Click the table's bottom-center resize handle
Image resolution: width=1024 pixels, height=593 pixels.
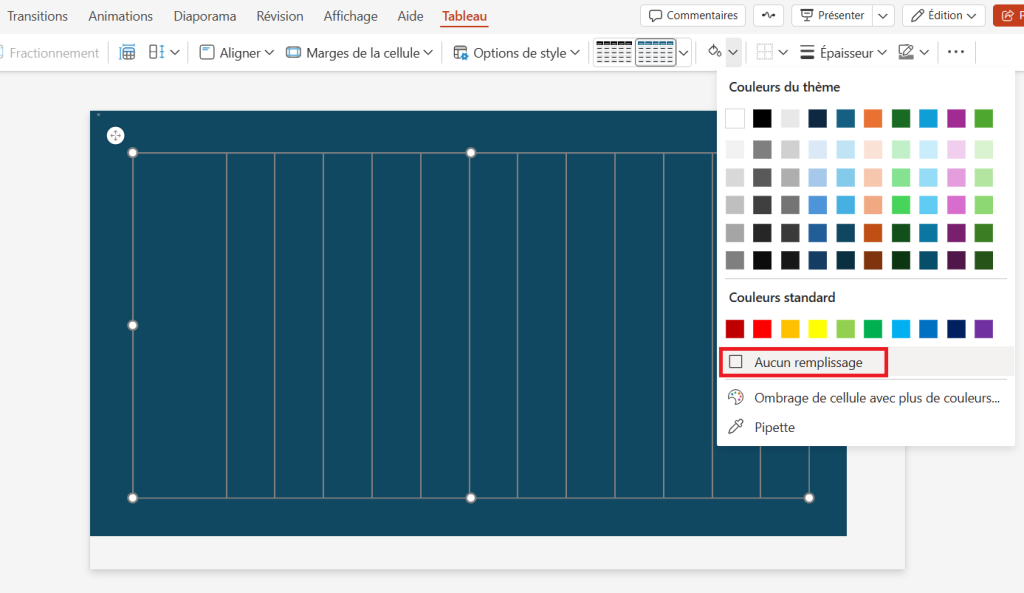pyautogui.click(x=471, y=498)
